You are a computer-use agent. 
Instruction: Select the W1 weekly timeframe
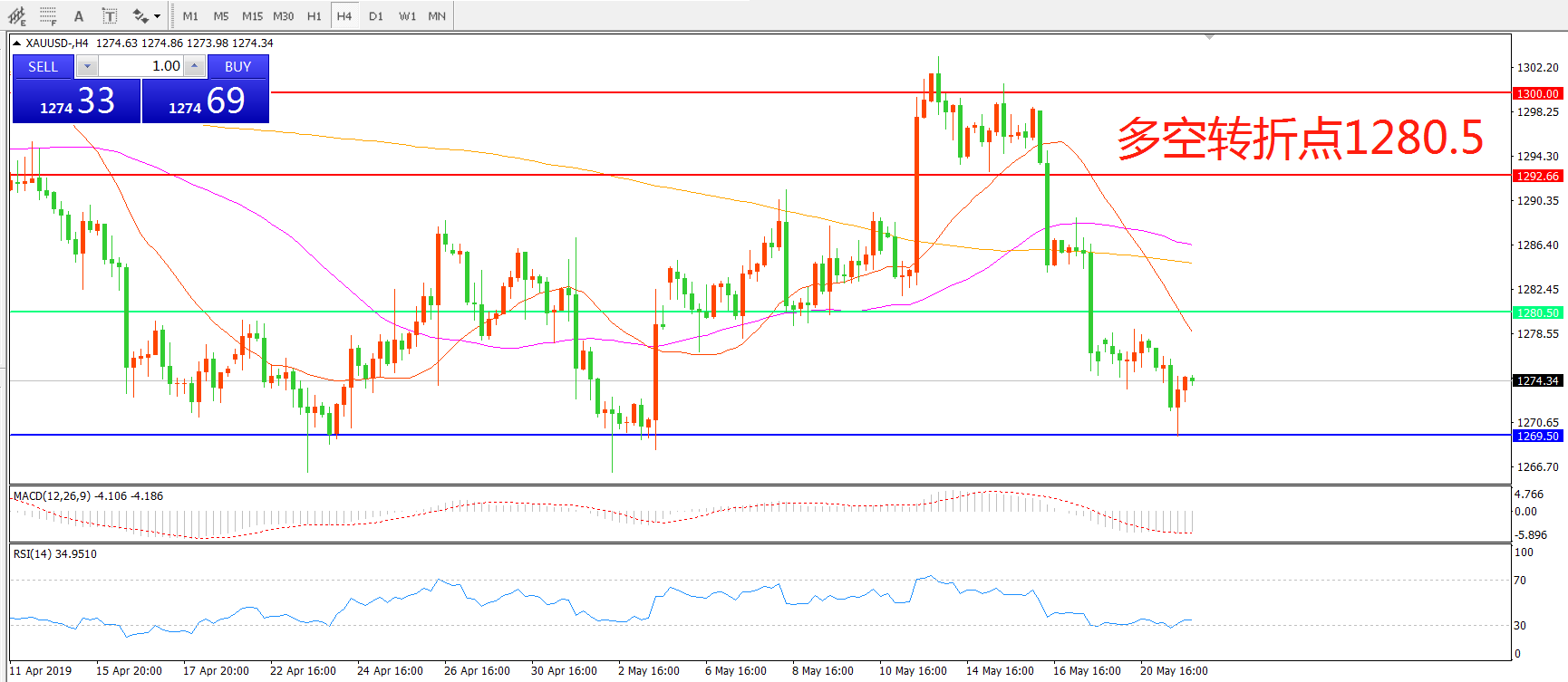[x=407, y=16]
